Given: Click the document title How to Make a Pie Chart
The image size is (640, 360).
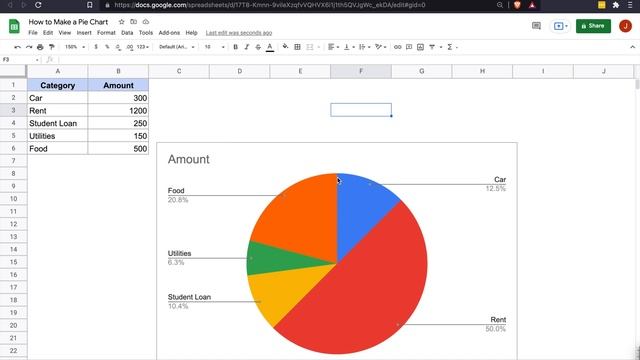Looking at the screenshot, I should [68, 22].
